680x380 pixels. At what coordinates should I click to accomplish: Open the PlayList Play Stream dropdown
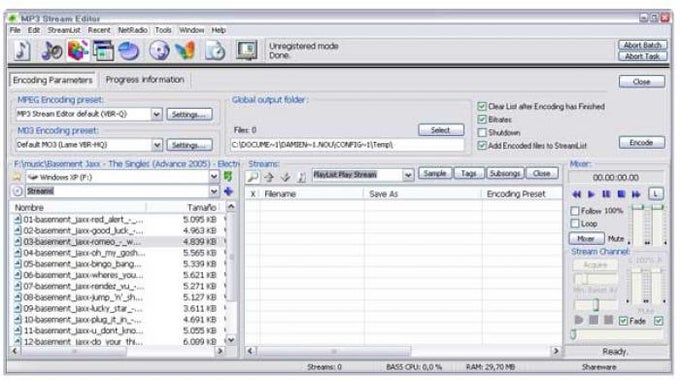coord(408,175)
